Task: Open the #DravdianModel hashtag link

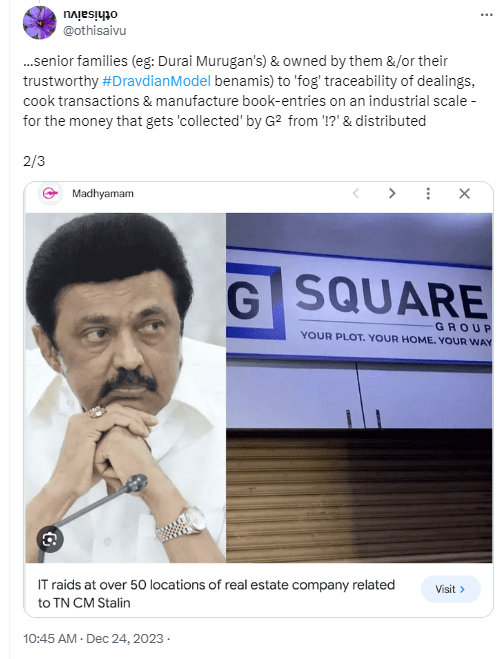Action: (x=156, y=81)
